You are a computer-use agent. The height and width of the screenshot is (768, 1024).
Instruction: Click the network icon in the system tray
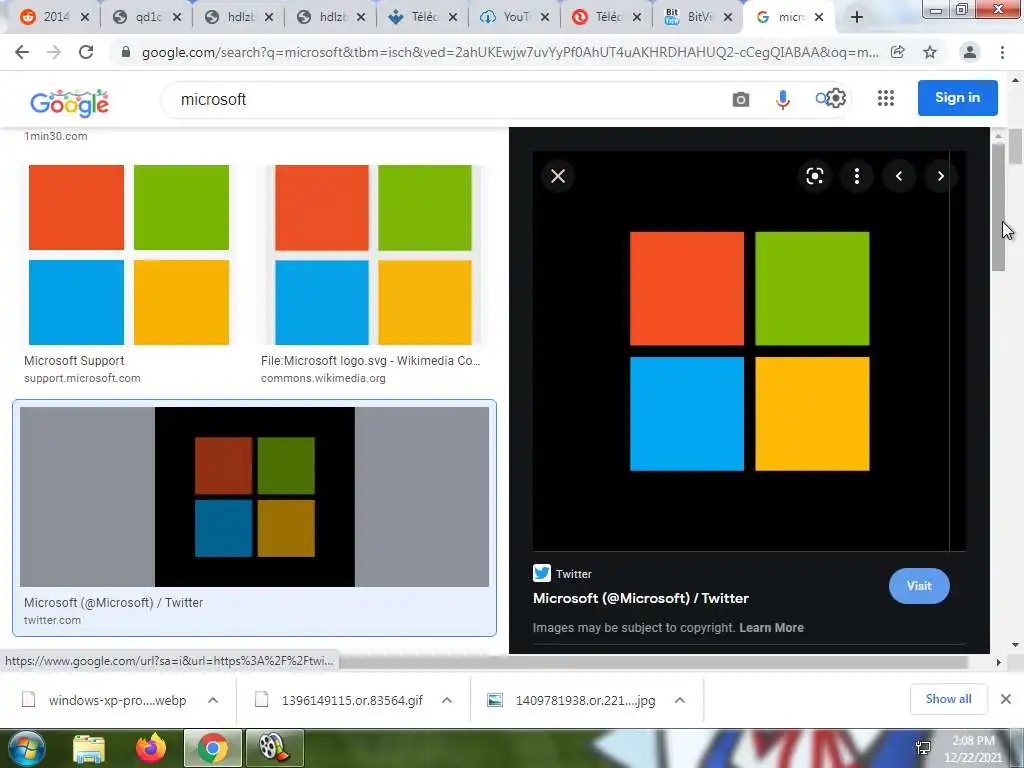tap(923, 748)
